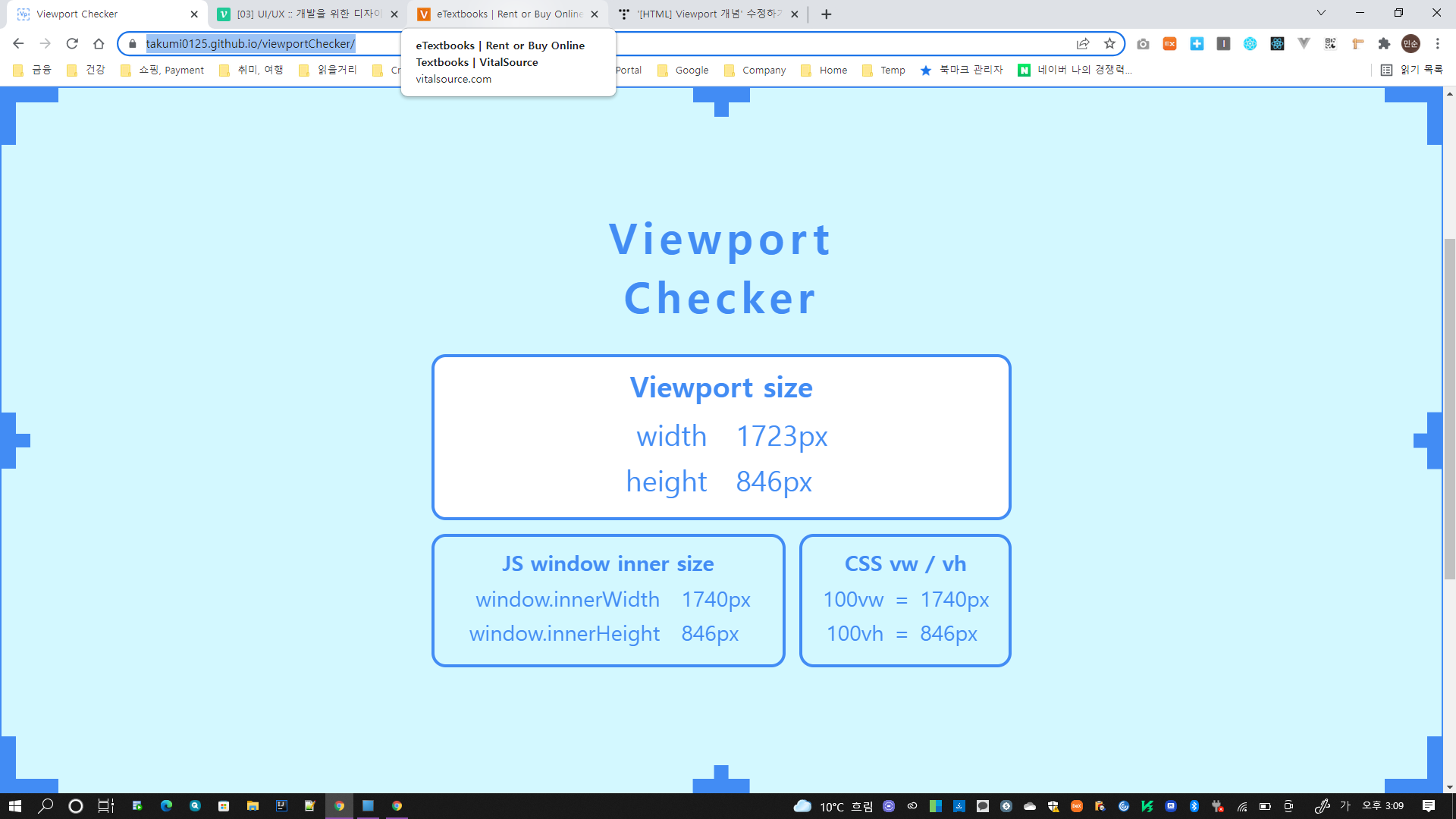Click the address bar URL field

607,44
